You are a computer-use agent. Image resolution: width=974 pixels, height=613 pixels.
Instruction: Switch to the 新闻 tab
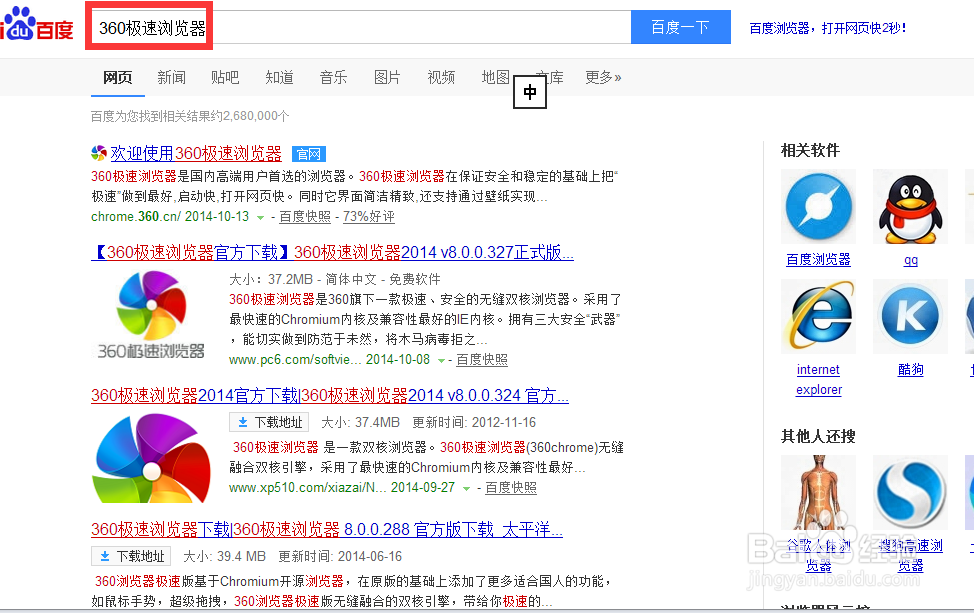171,78
